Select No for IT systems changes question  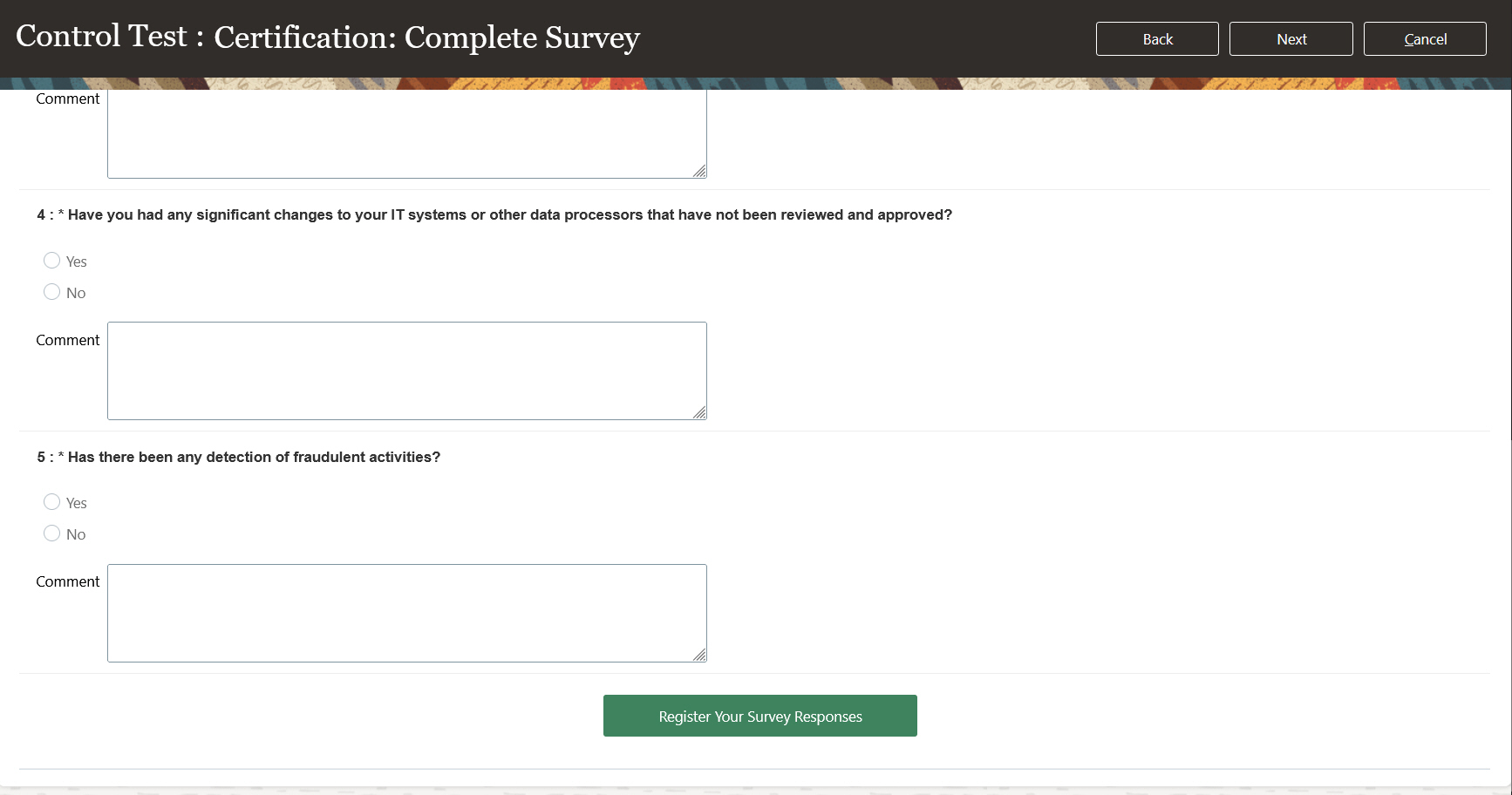pos(52,292)
